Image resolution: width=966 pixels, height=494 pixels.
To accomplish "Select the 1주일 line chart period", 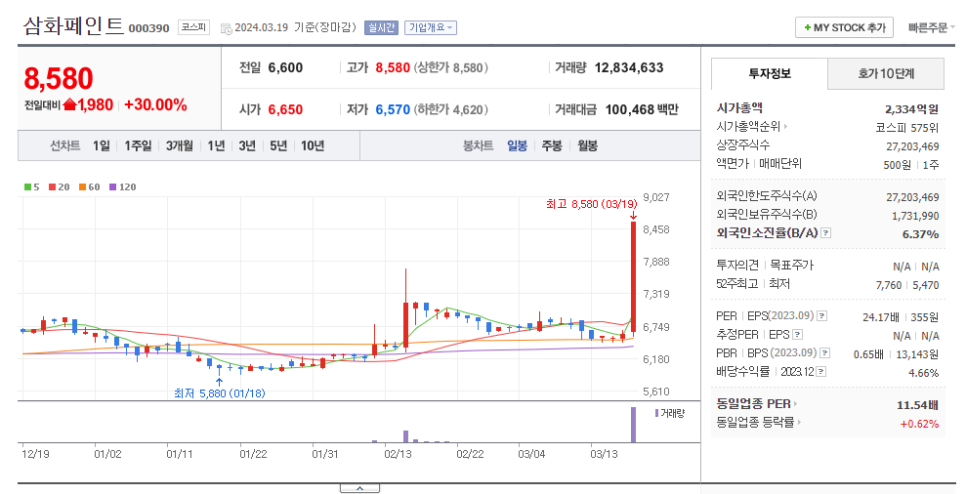I will [137, 146].
